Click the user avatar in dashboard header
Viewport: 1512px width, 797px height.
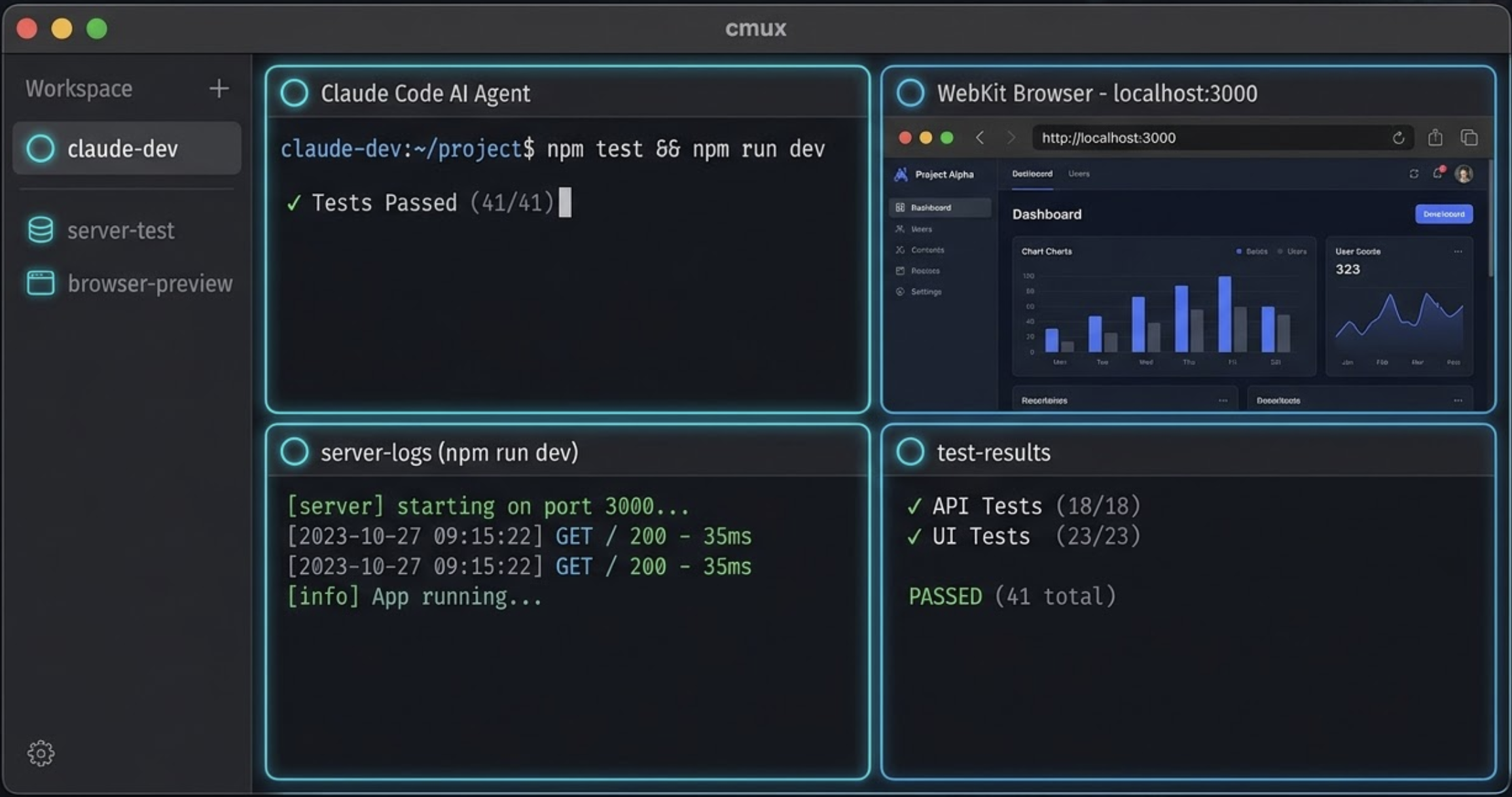point(1464,174)
